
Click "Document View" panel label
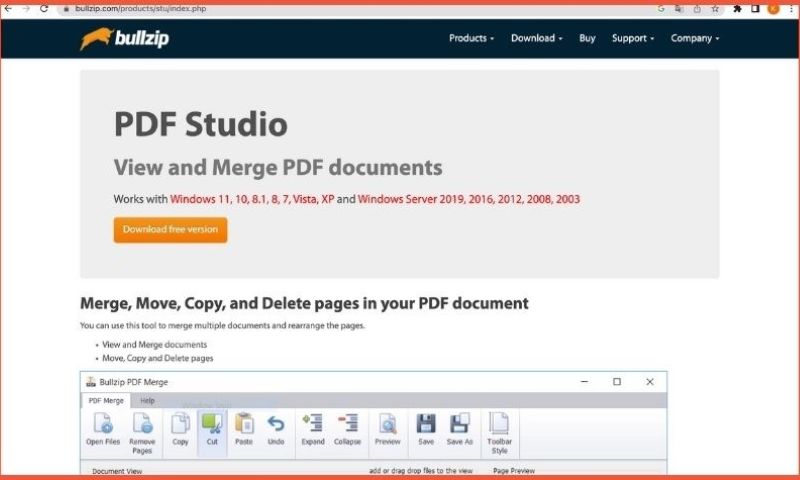click(x=117, y=471)
